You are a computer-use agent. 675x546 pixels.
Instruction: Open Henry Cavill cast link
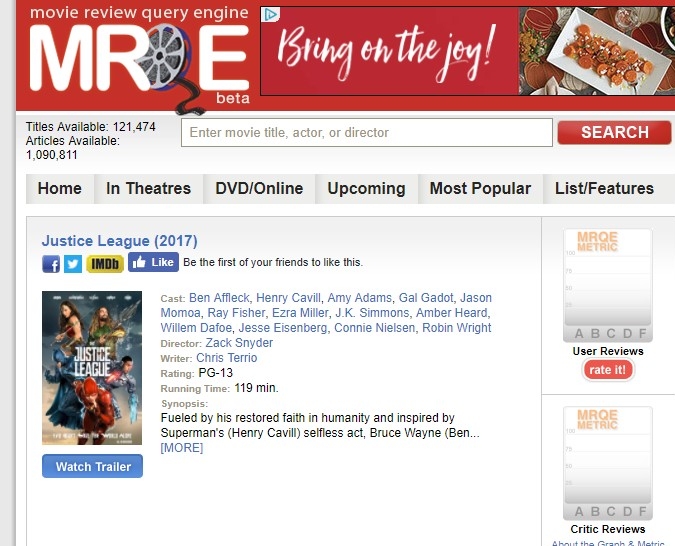pos(288,298)
